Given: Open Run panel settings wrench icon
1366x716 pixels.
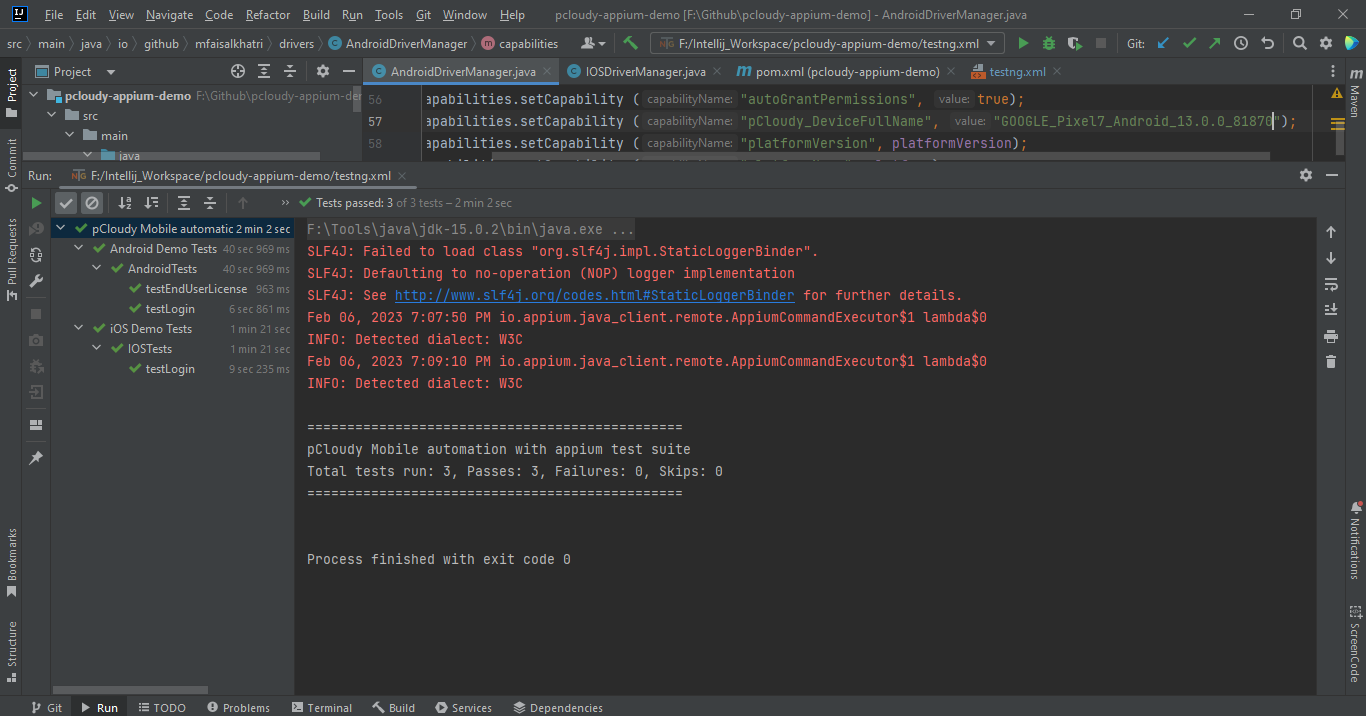Looking at the screenshot, I should coord(37,281).
